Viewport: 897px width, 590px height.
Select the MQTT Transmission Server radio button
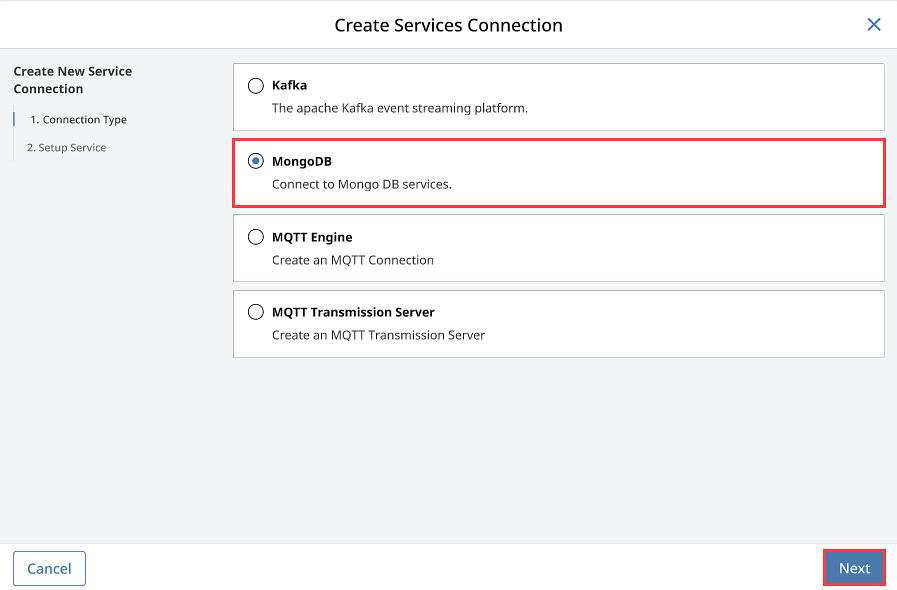[x=256, y=312]
